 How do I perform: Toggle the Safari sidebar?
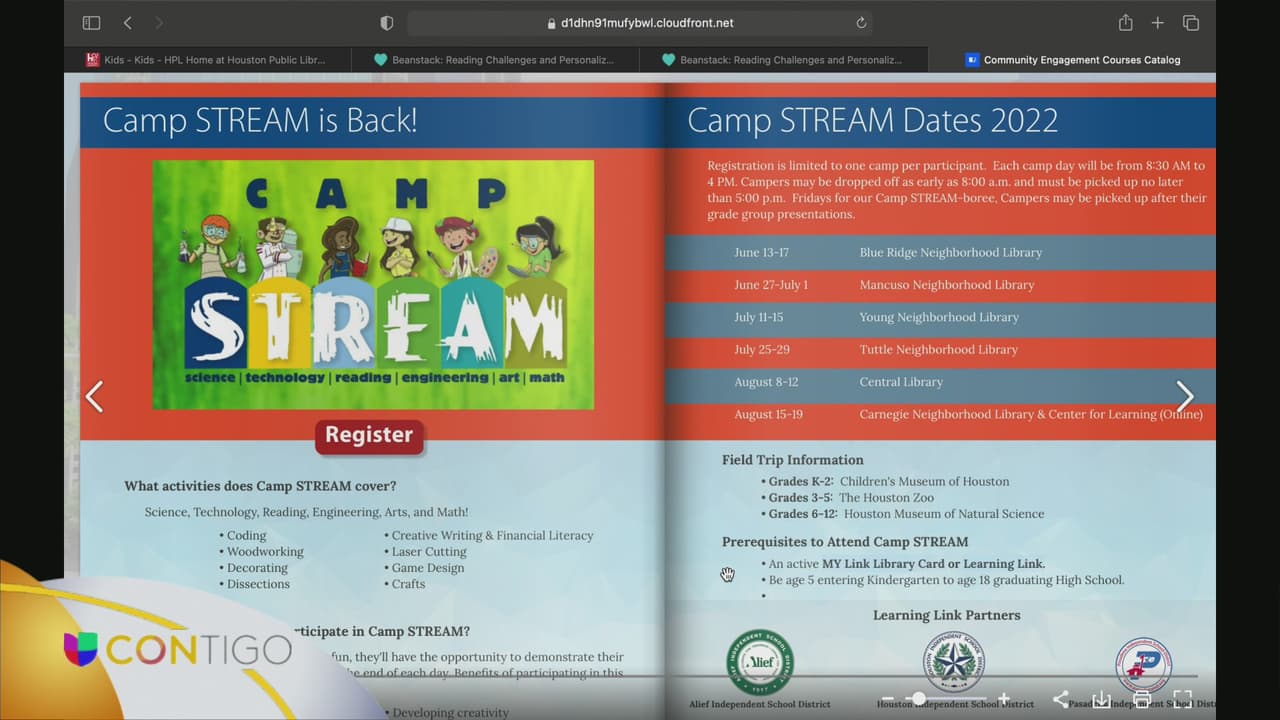point(91,23)
